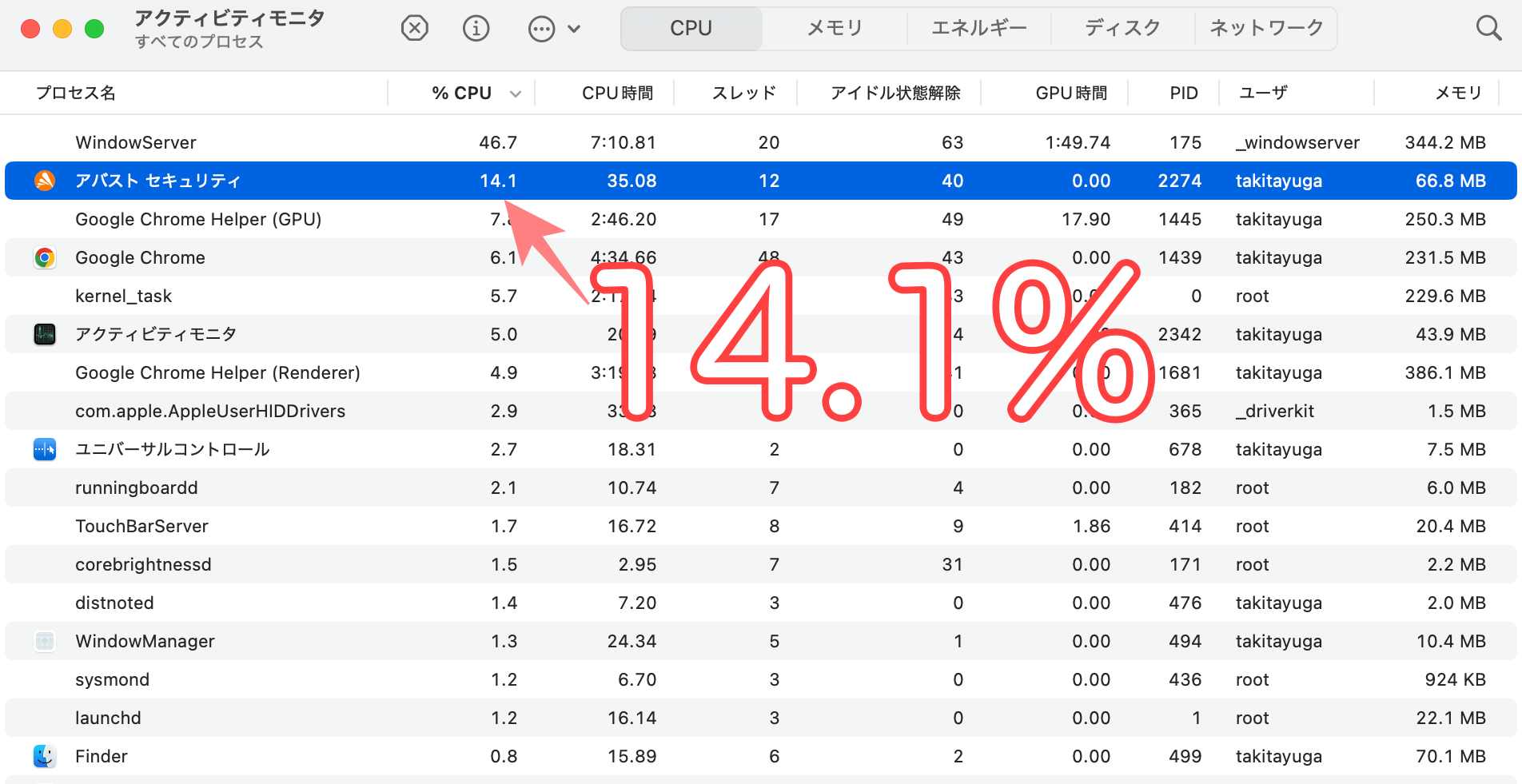Image resolution: width=1522 pixels, height=784 pixels.
Task: Click the アクティビティモニタ window title
Action: pyautogui.click(x=229, y=18)
